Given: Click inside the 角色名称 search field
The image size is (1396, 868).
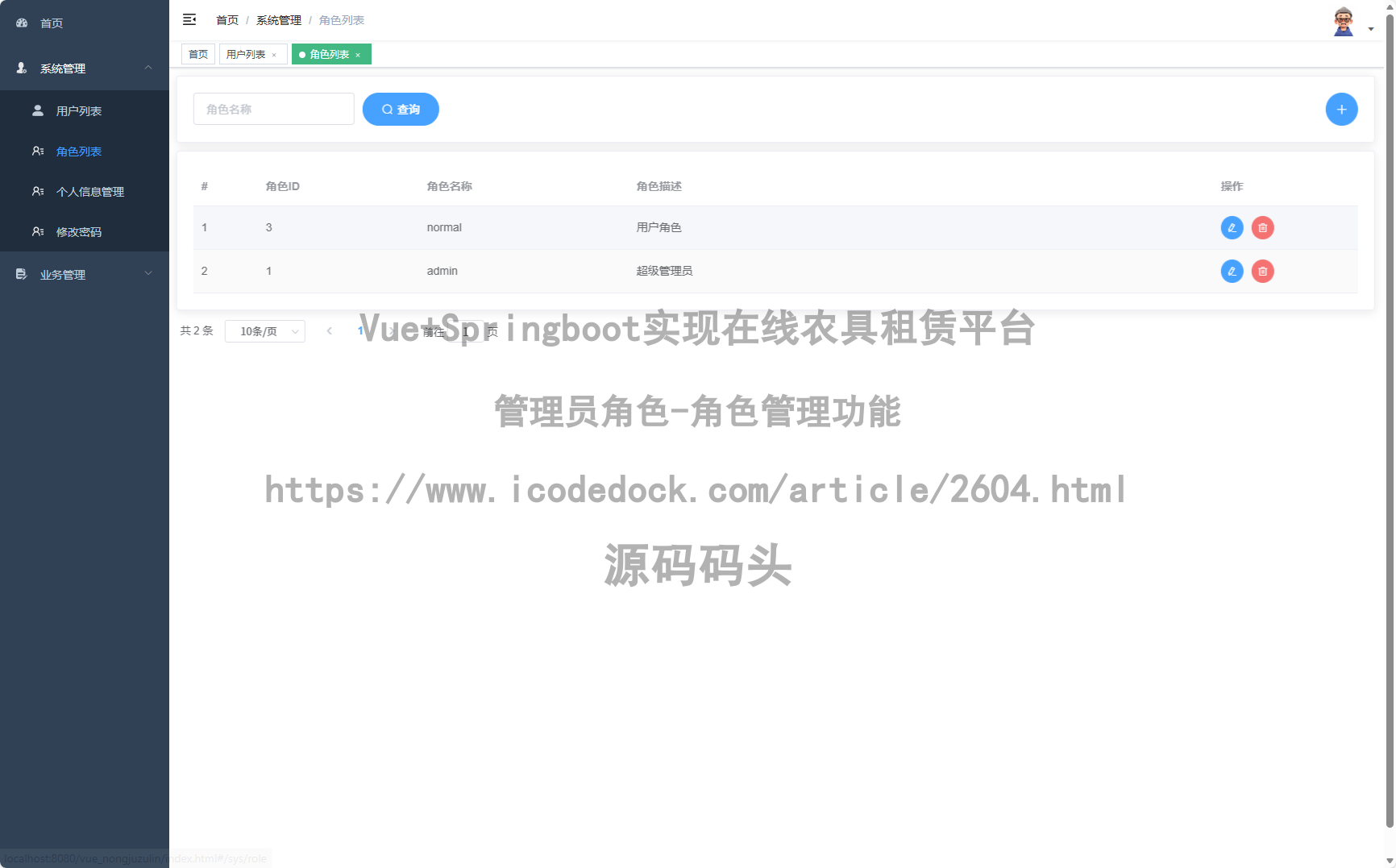Looking at the screenshot, I should coord(273,109).
